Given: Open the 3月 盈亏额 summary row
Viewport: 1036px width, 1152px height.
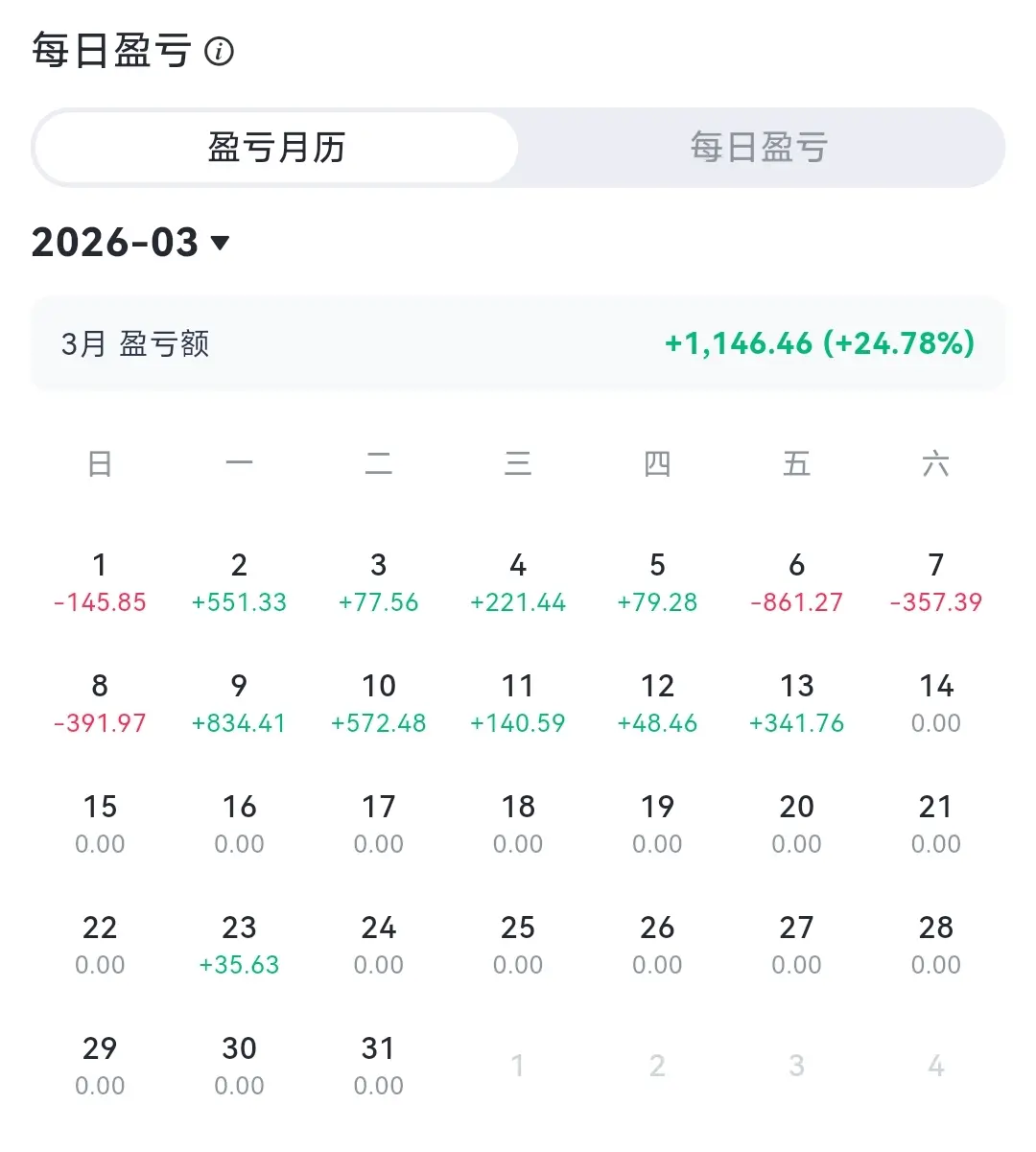Looking at the screenshot, I should (x=518, y=343).
